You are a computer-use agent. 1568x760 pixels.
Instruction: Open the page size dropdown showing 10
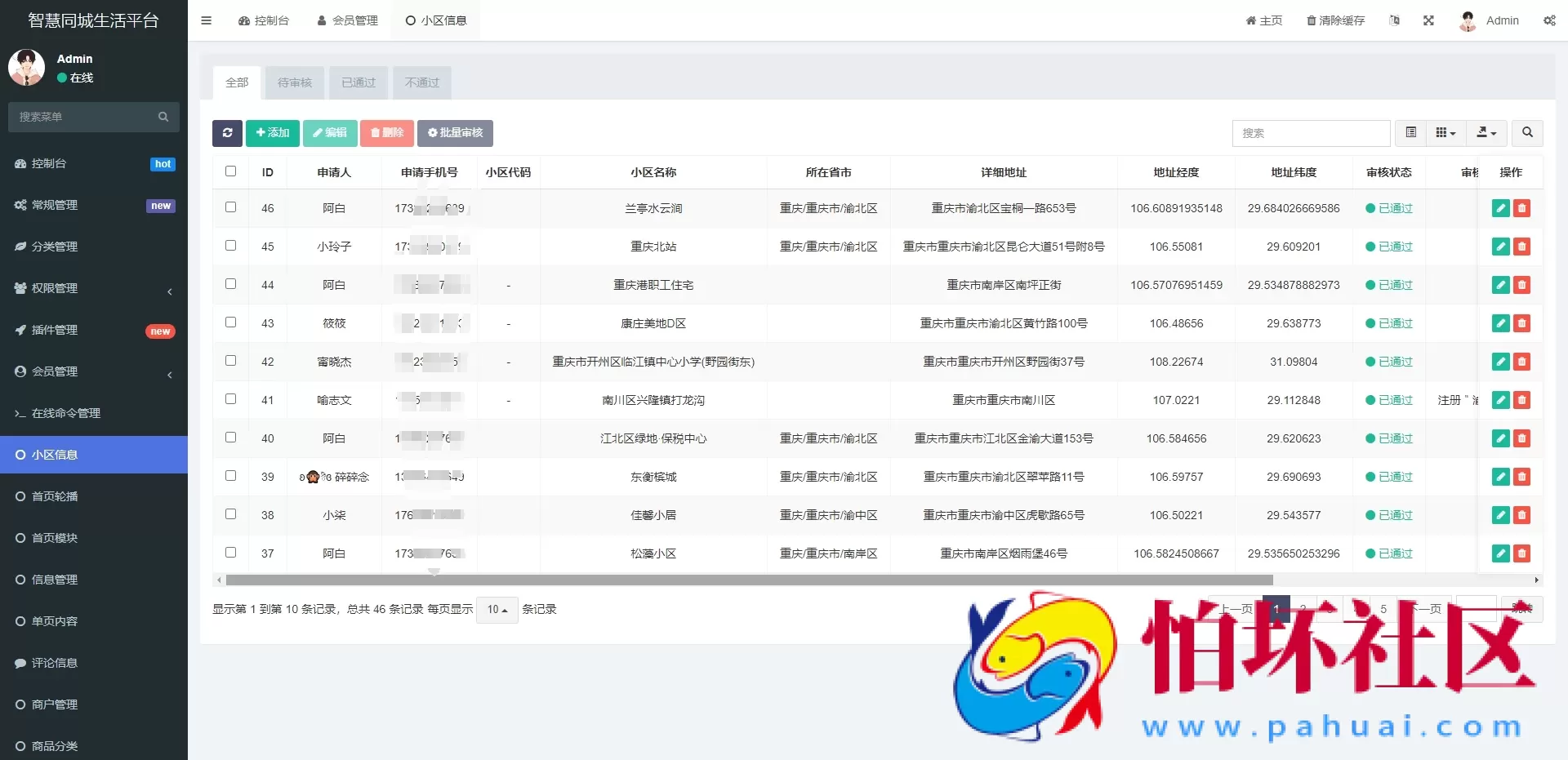[496, 609]
